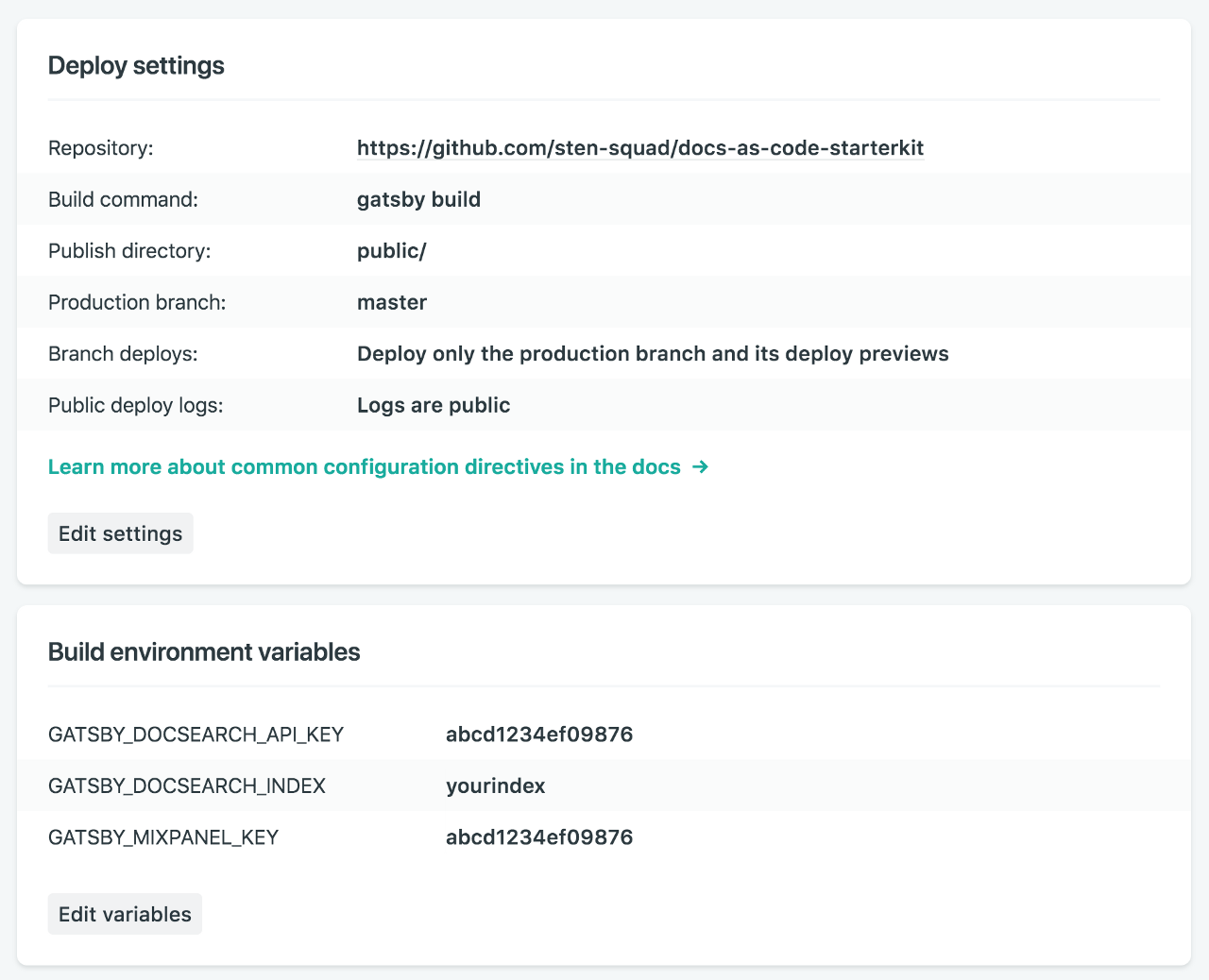Click the 'Public deploy logs:' row label
1209x980 pixels.
[x=136, y=405]
